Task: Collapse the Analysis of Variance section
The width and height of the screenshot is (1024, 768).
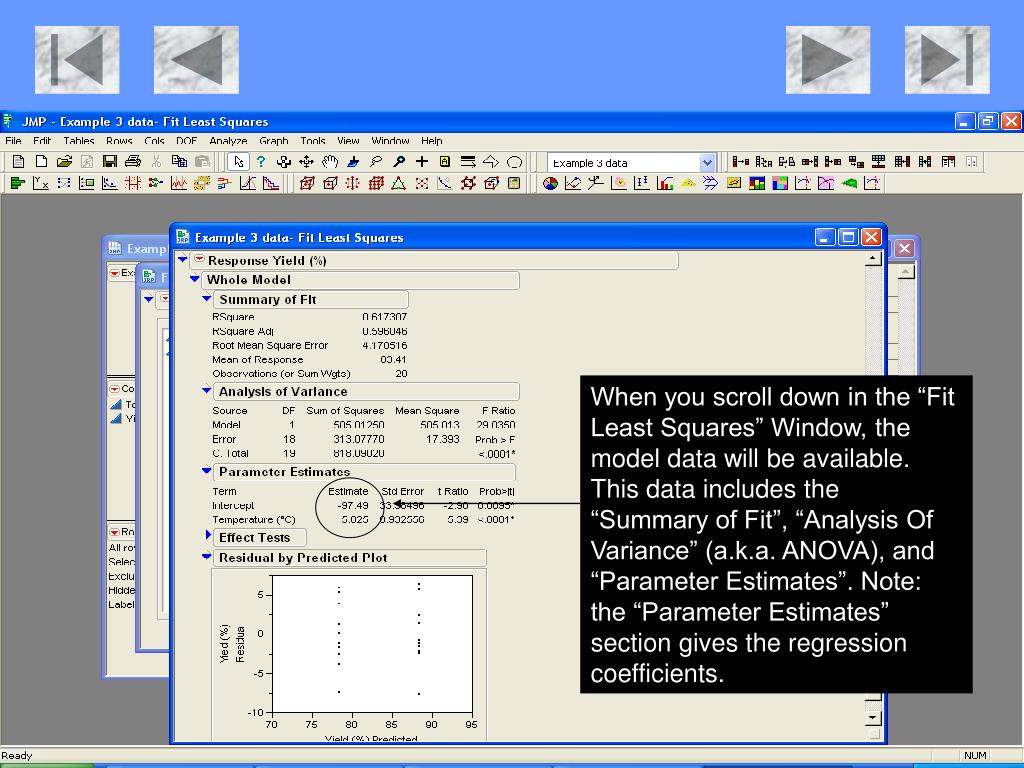Action: click(x=207, y=391)
